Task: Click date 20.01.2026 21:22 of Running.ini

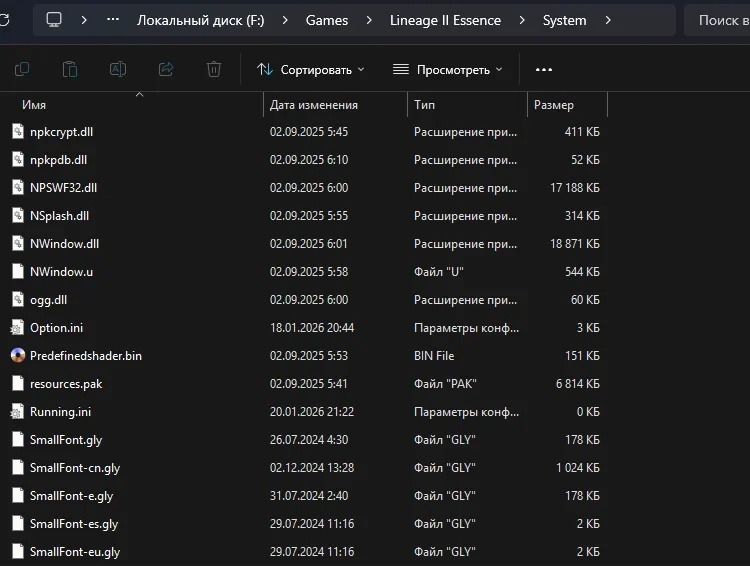Action: tap(312, 412)
